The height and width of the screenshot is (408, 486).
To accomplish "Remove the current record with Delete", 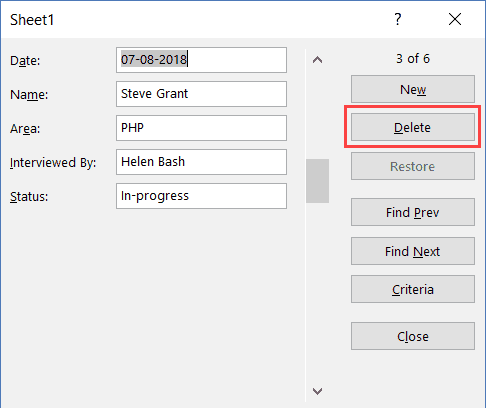I will [x=413, y=127].
